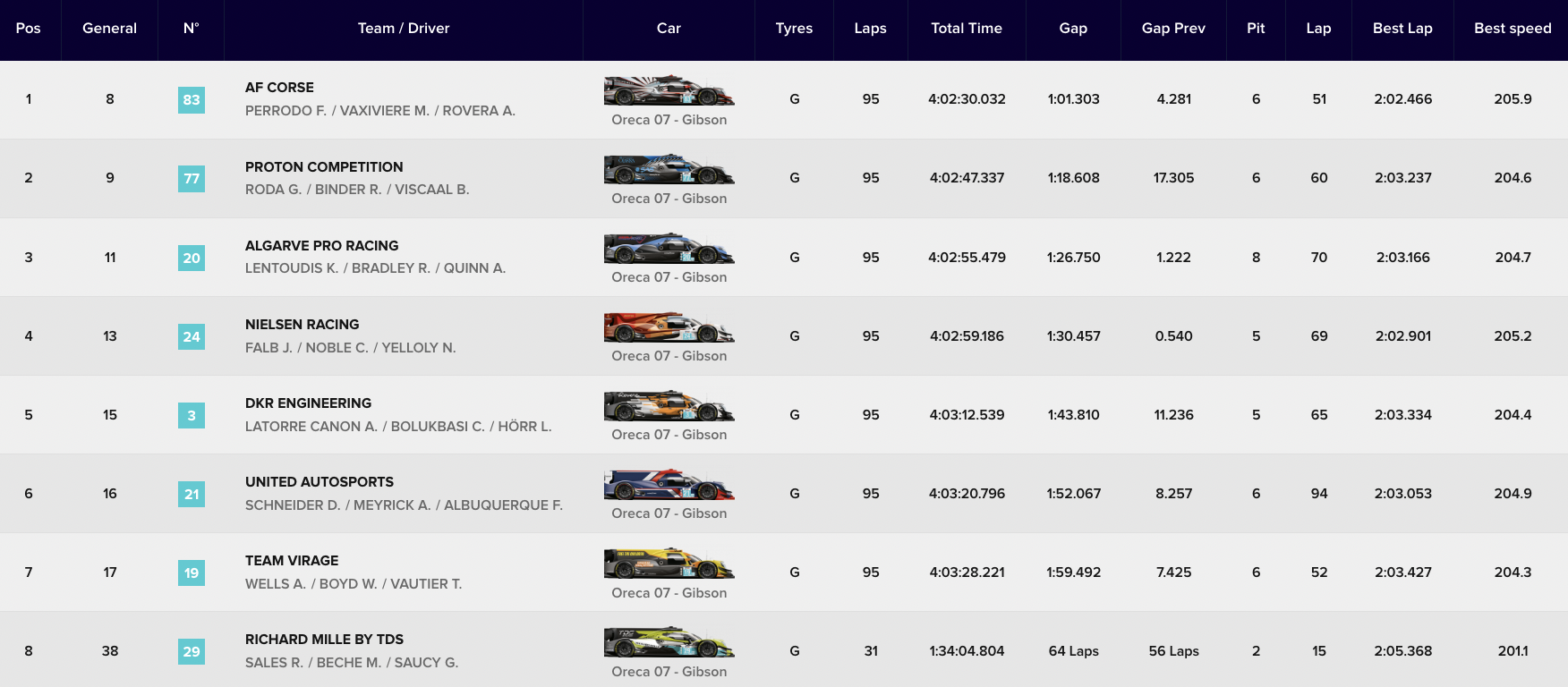Click drivers SCHNEIDER D. / MEYRICK A. / ALBUQUERQUE F.
The image size is (1568, 687).
tap(404, 505)
